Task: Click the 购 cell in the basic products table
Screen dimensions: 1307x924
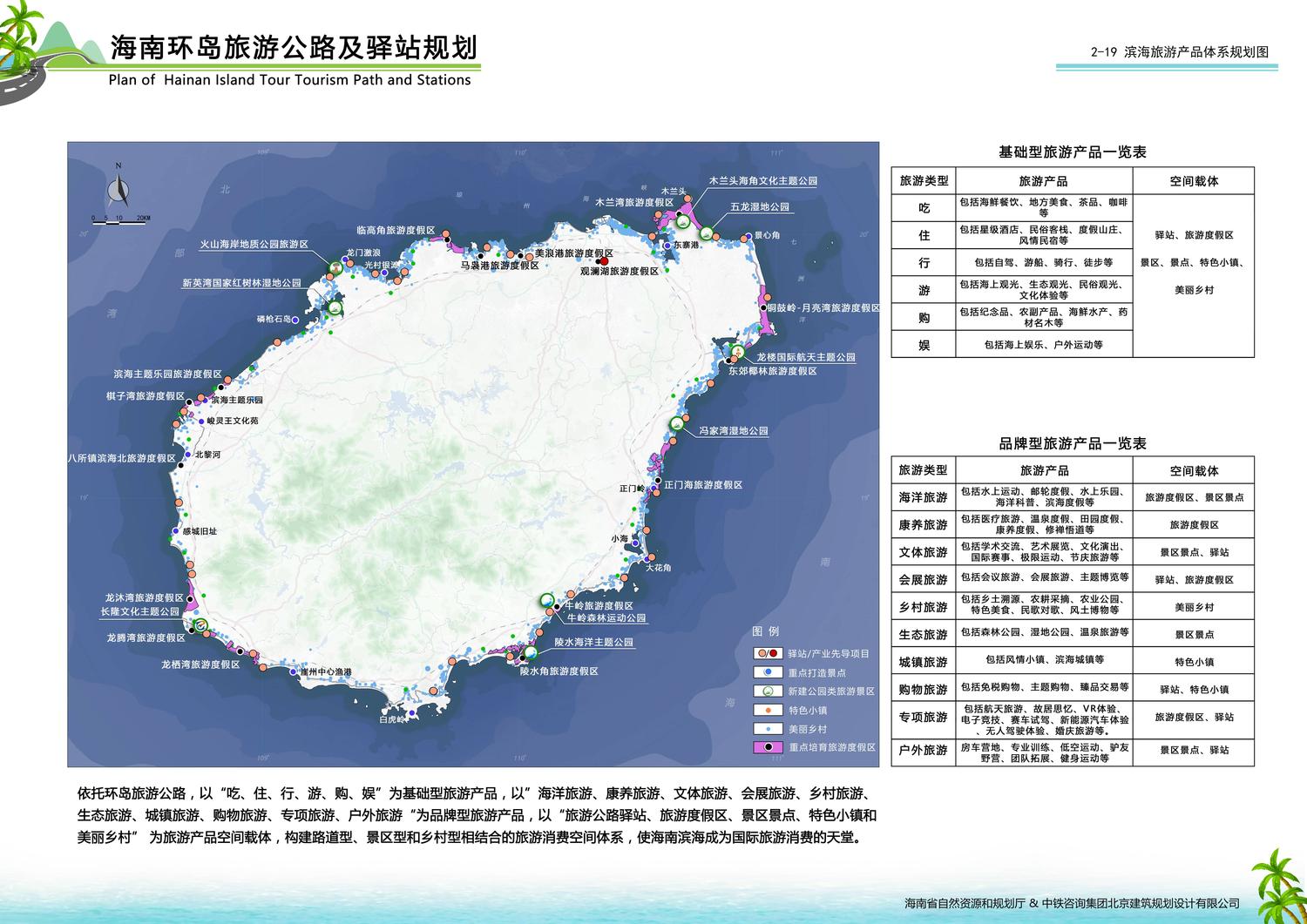Action: [x=924, y=317]
